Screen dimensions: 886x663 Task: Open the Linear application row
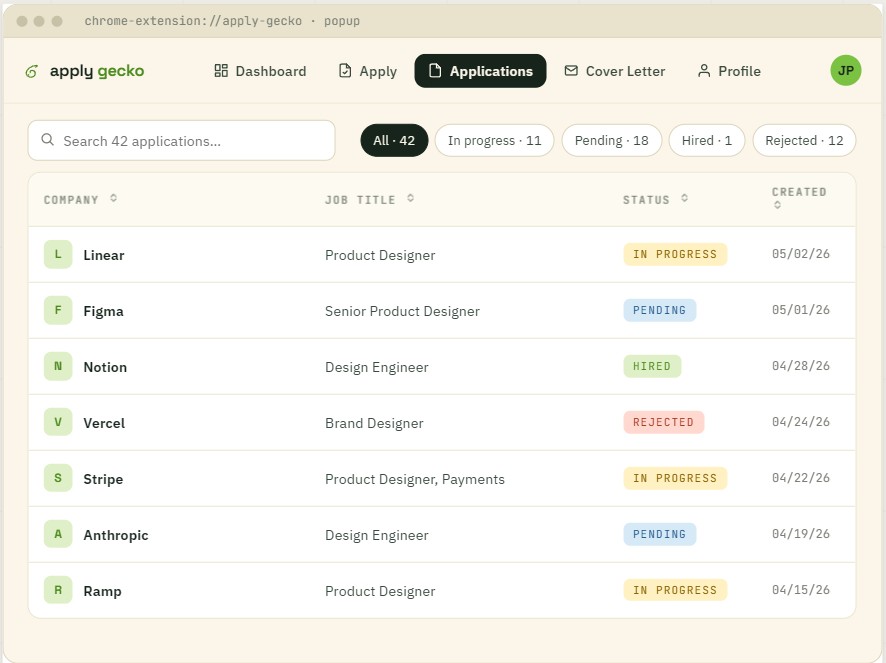point(442,254)
